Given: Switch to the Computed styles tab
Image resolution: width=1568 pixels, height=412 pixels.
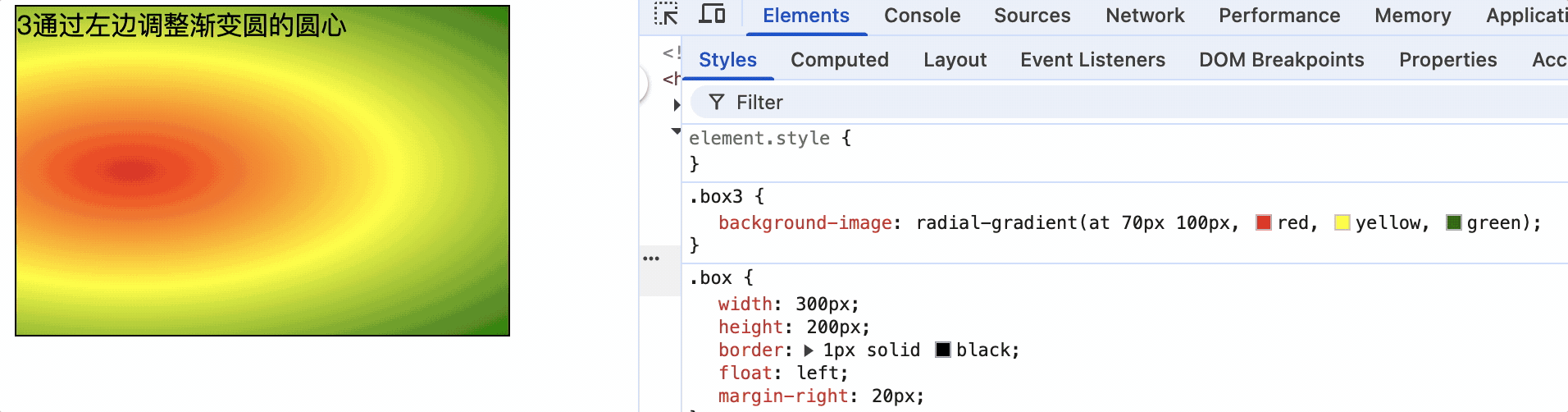Looking at the screenshot, I should click(x=839, y=60).
